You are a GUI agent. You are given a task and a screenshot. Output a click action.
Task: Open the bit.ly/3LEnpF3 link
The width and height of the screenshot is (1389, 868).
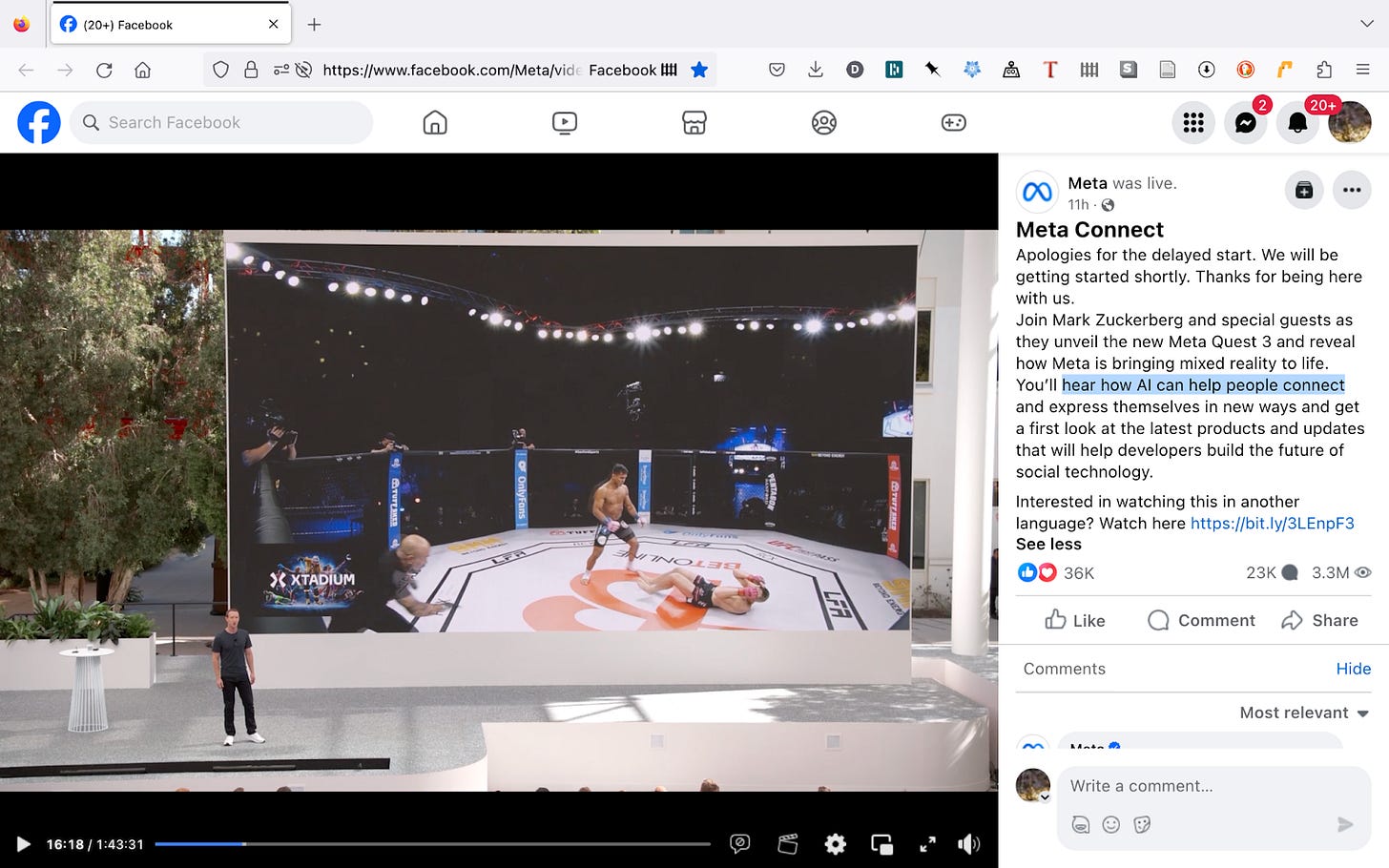click(1273, 523)
